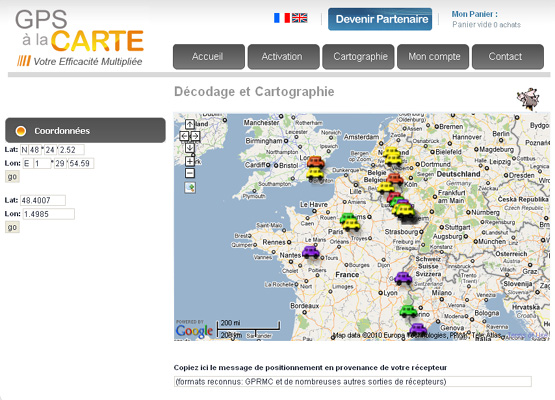Open the Activation menu
555x400 pixels.
tap(284, 57)
